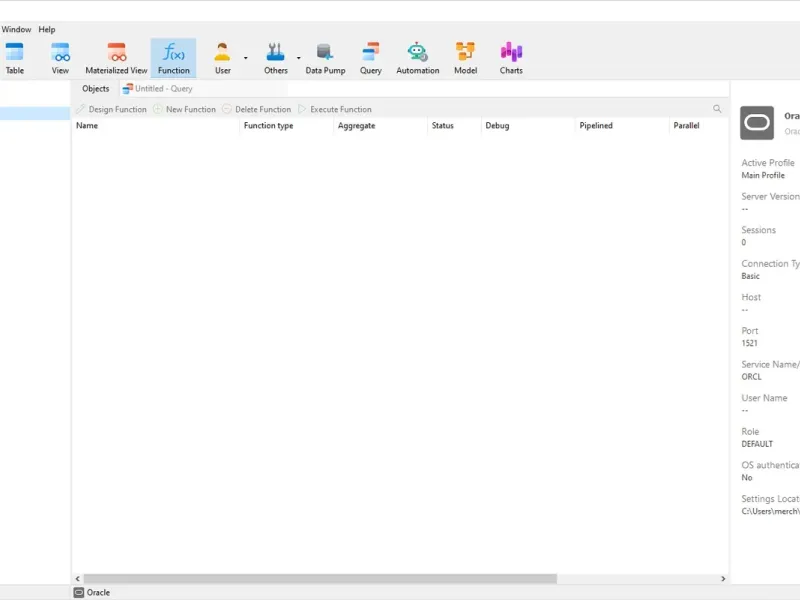800x600 pixels.
Task: Select the Function toolbar icon
Action: click(173, 58)
